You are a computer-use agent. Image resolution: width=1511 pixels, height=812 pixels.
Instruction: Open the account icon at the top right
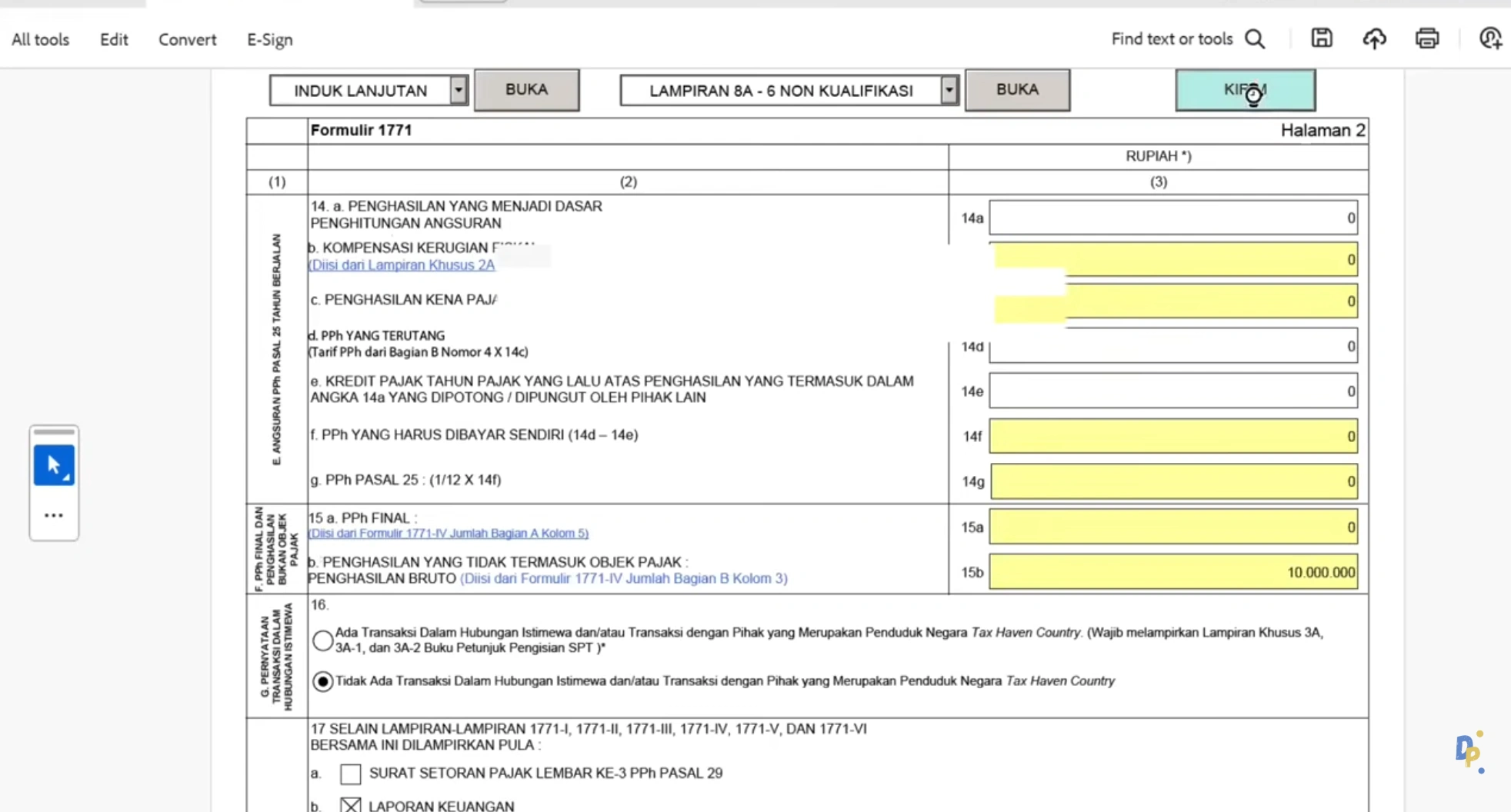click(1490, 38)
